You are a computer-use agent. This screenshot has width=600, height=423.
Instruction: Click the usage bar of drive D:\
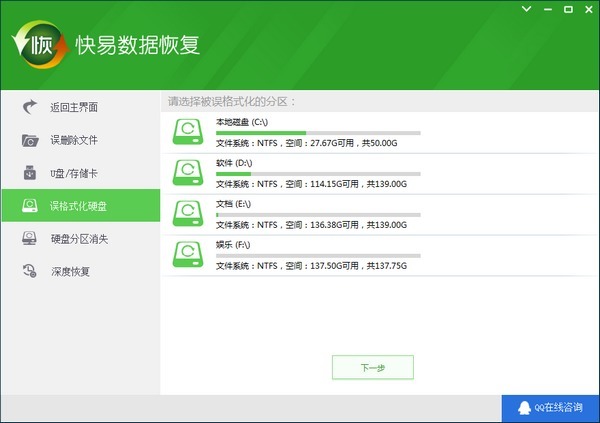coord(318,174)
